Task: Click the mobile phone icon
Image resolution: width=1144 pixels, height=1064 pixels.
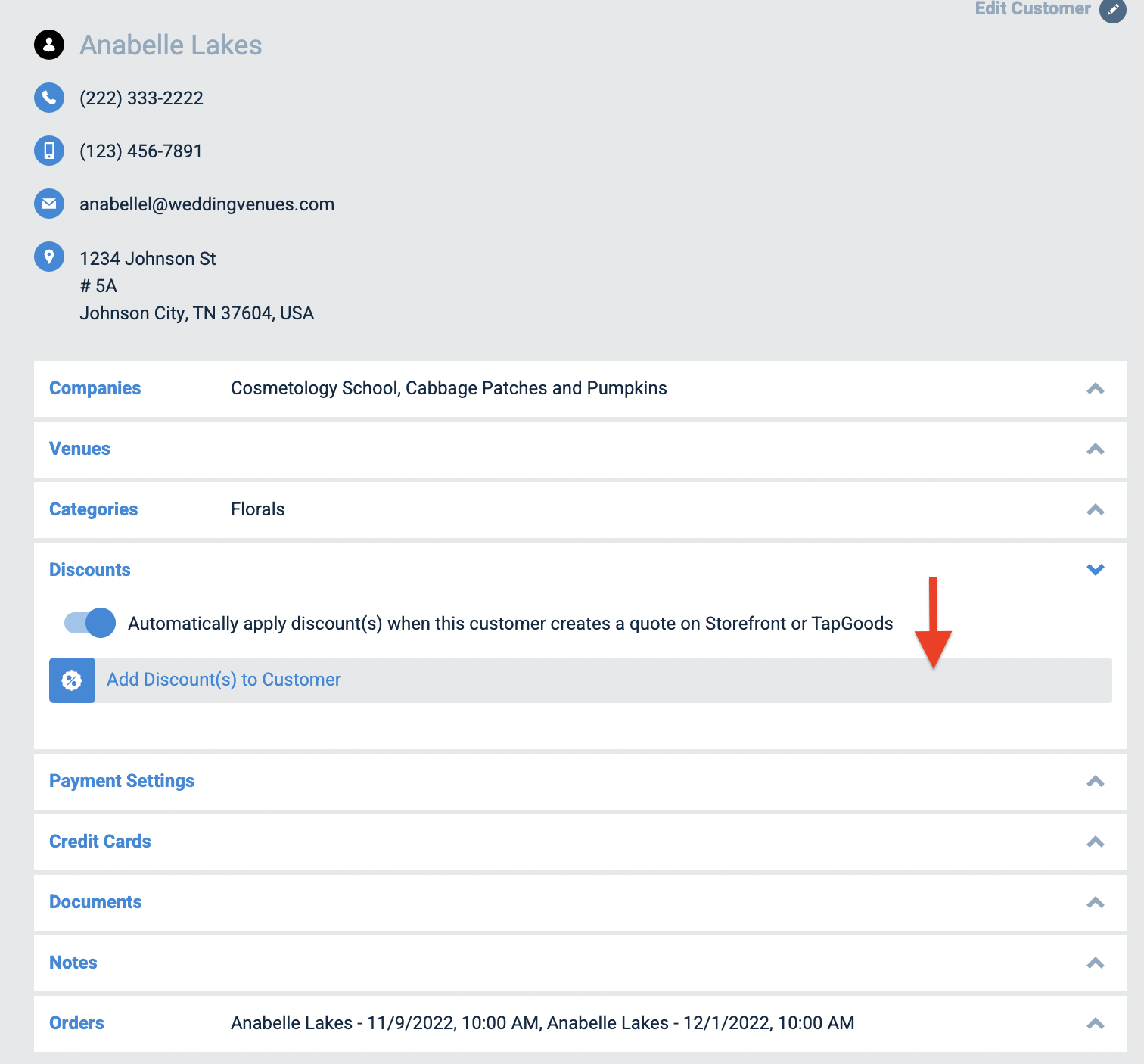Action: (49, 150)
